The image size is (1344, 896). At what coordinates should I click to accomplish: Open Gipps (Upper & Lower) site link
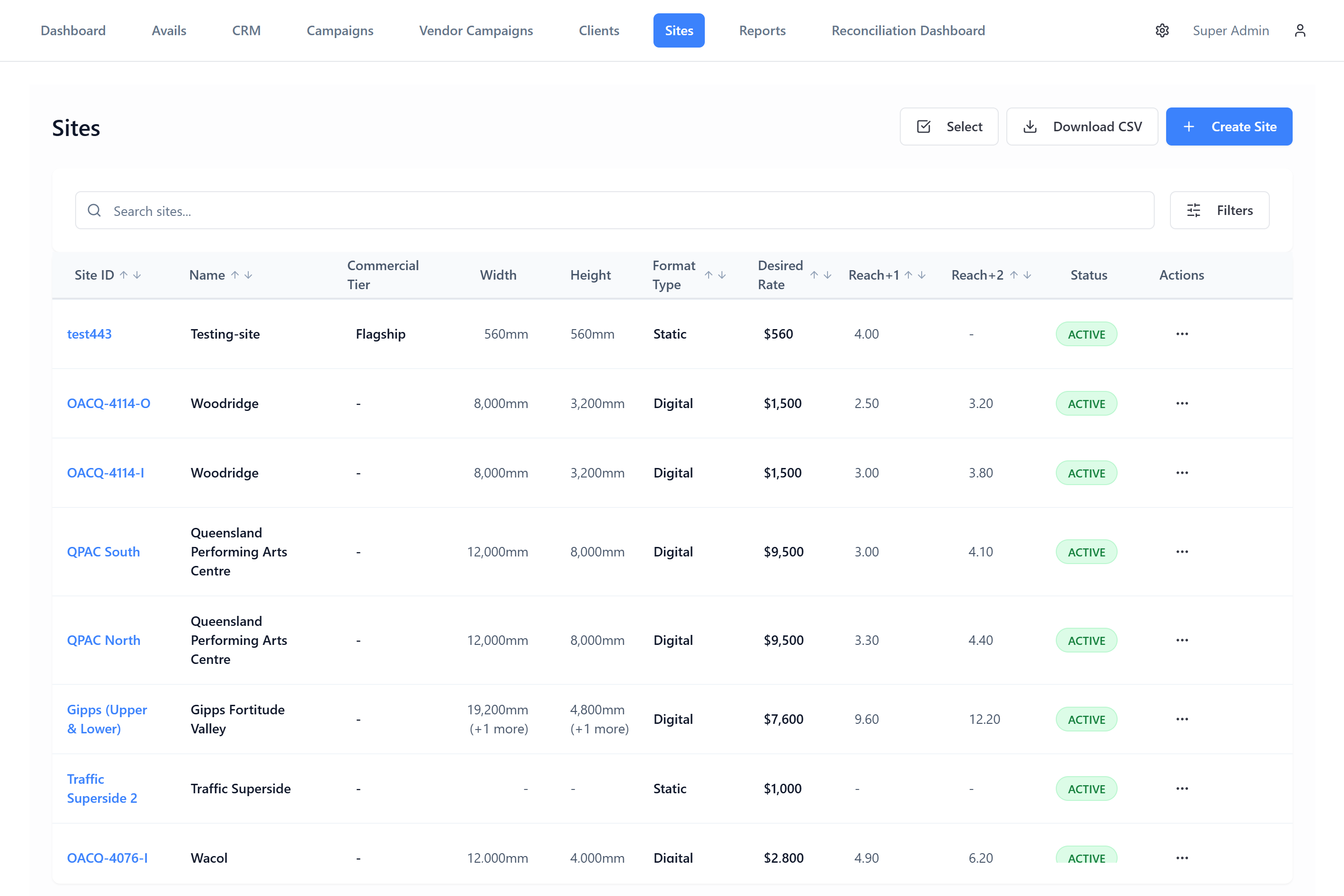107,718
